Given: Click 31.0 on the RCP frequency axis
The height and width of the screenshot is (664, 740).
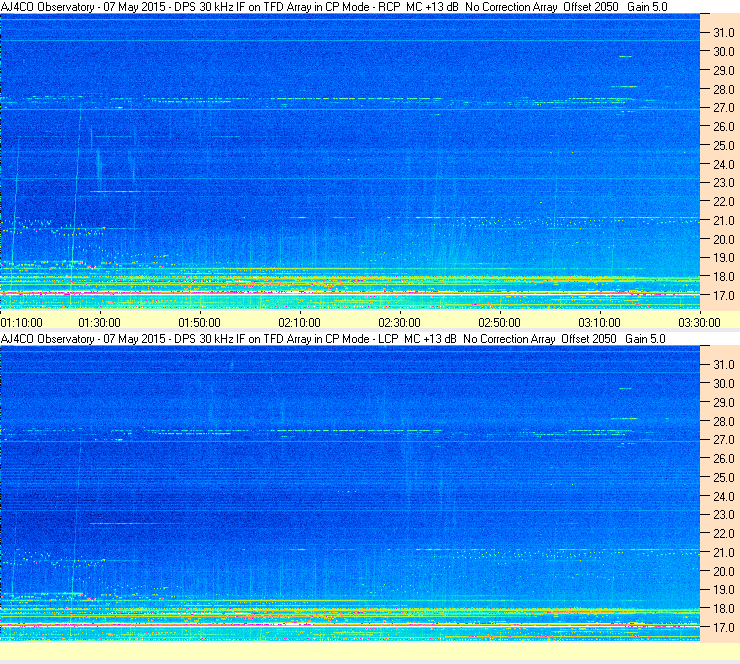Looking at the screenshot, I should [724, 33].
